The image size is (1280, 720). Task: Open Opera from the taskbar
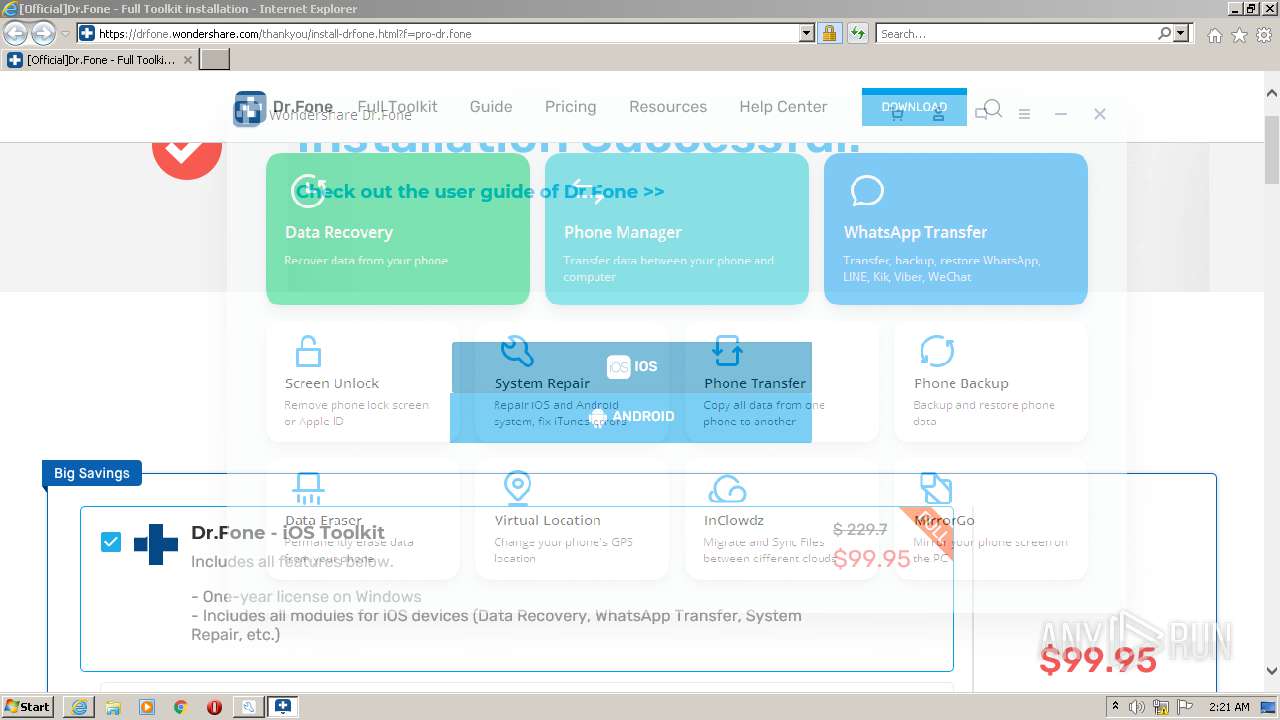(x=214, y=707)
